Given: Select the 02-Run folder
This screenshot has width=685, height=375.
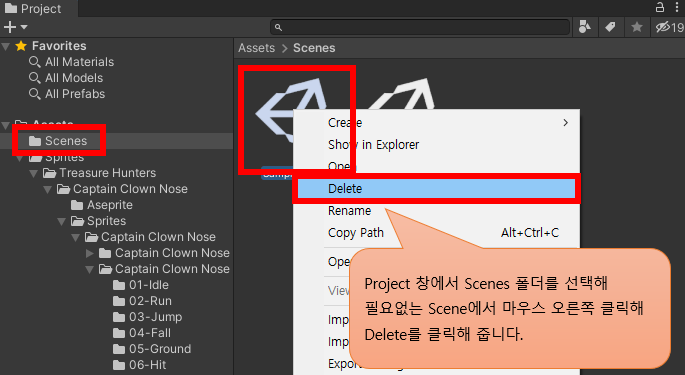Looking at the screenshot, I should point(150,301).
